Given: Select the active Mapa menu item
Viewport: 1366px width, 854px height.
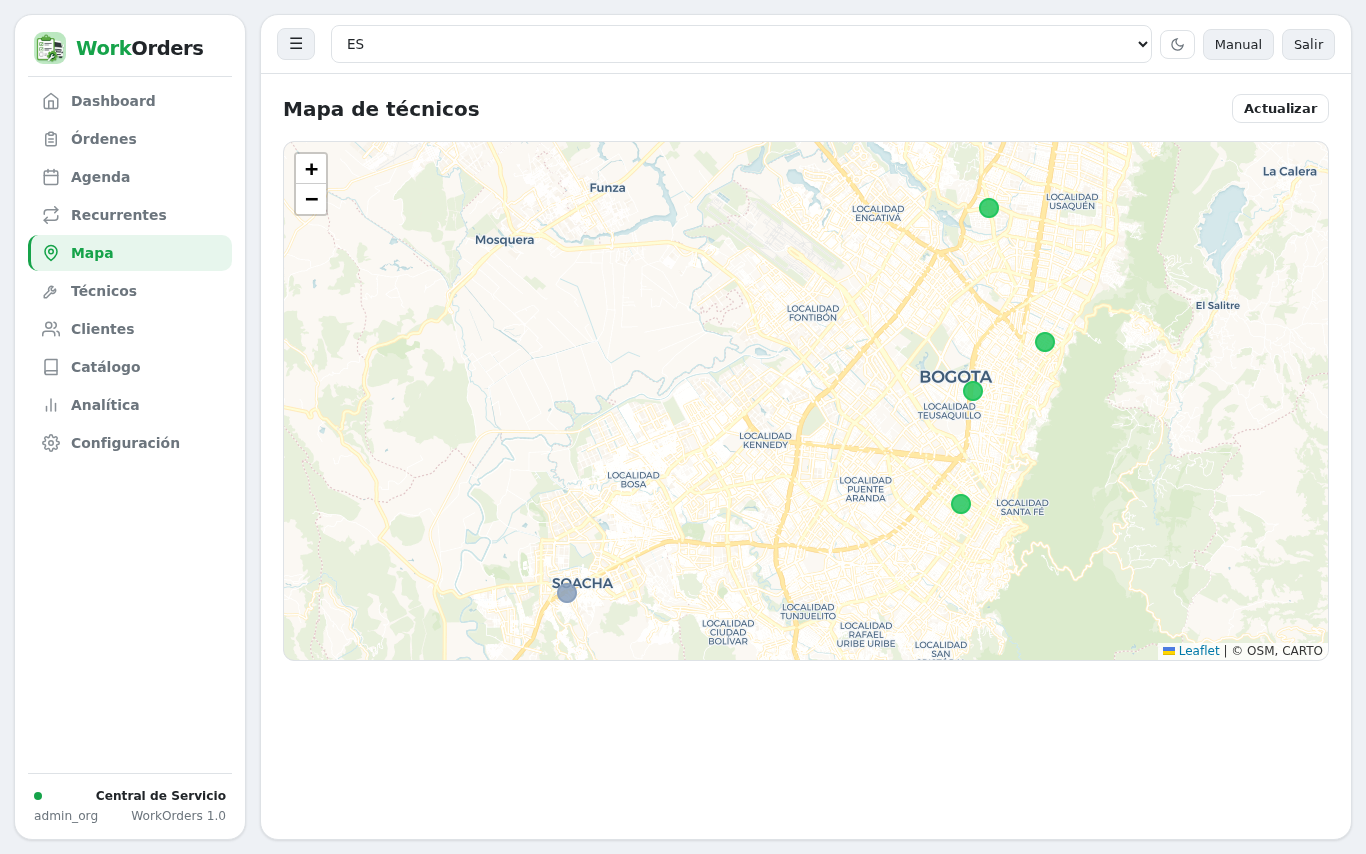Looking at the screenshot, I should [x=130, y=253].
